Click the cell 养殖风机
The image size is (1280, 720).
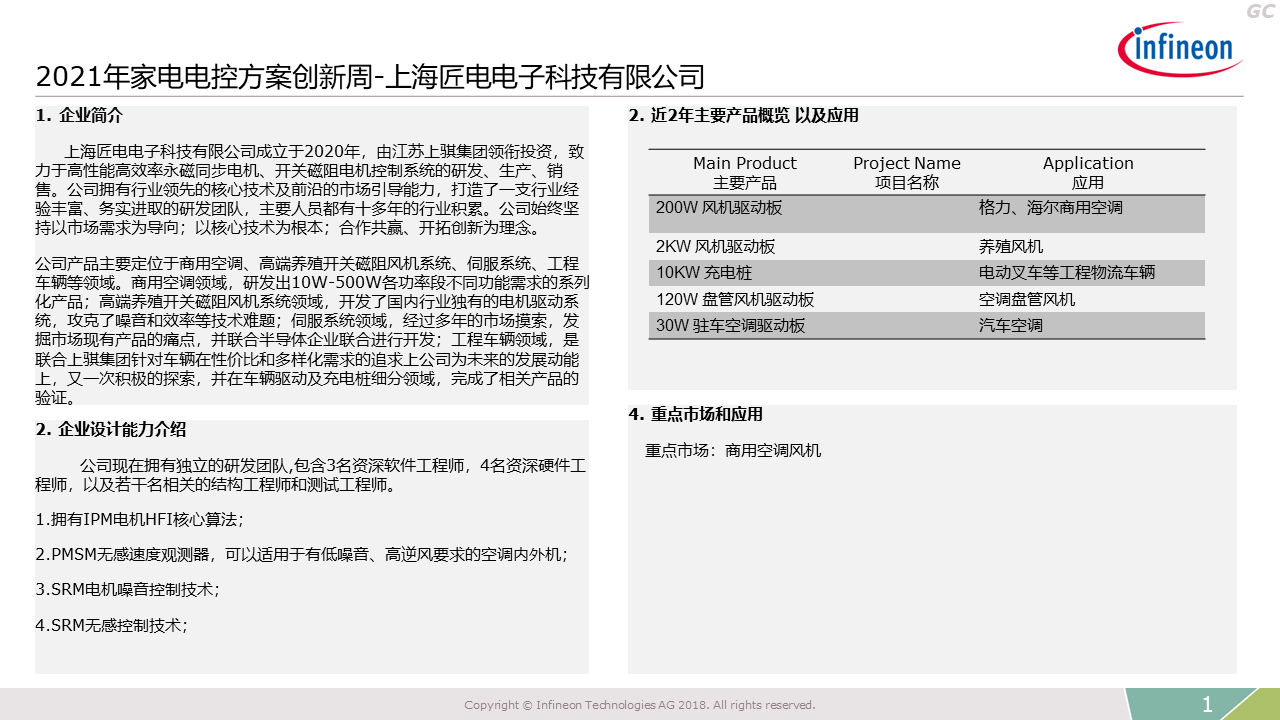(x=1011, y=246)
